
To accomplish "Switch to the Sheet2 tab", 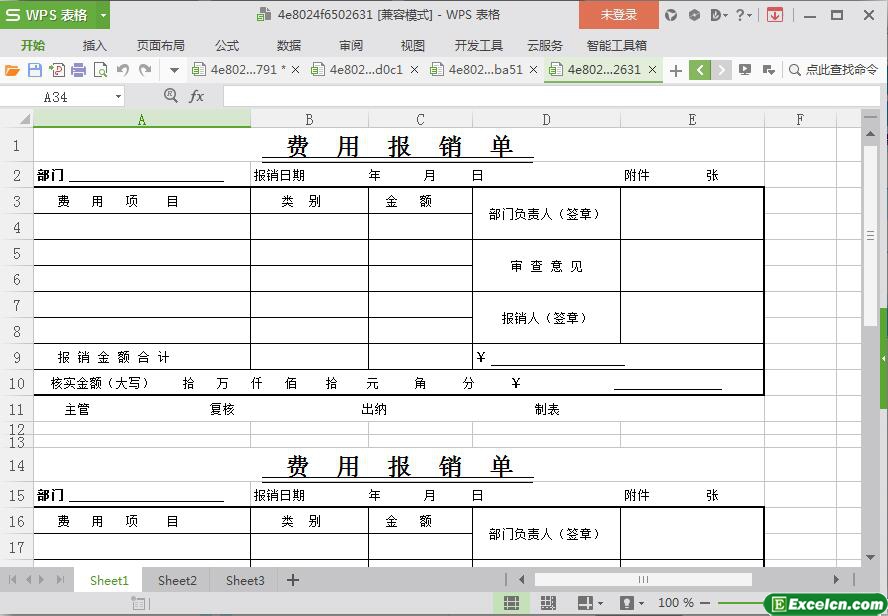I will [177, 580].
